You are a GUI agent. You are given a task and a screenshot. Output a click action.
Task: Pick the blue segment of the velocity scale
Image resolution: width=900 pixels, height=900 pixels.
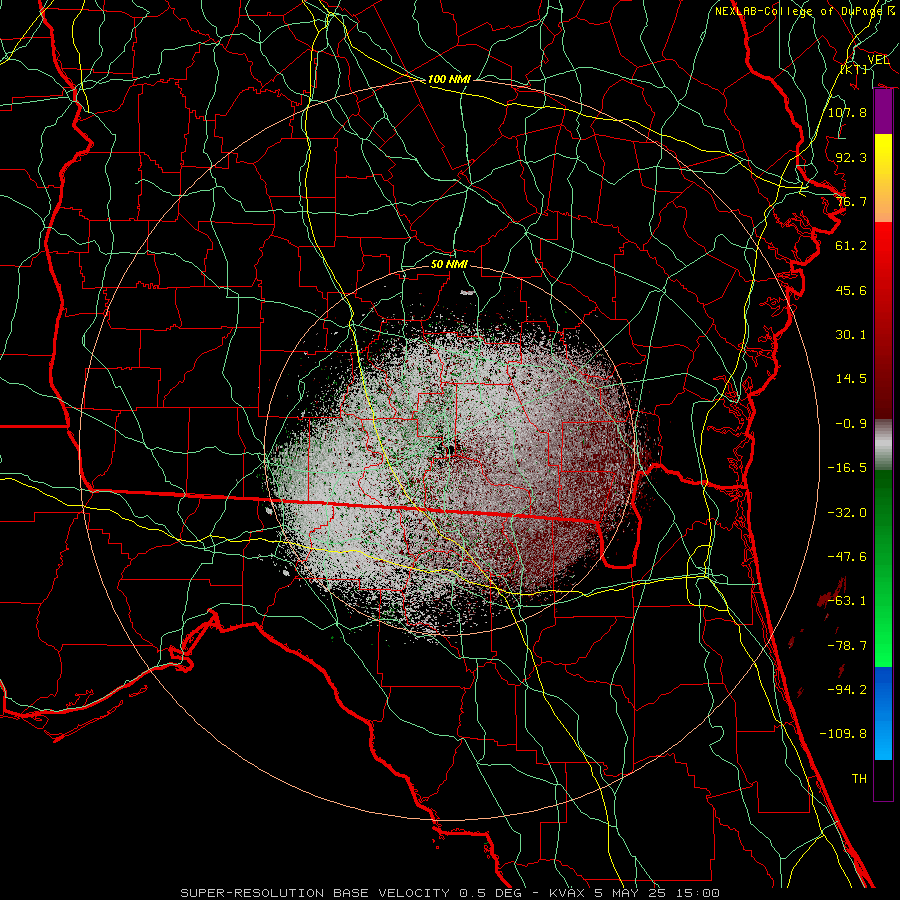point(883,713)
